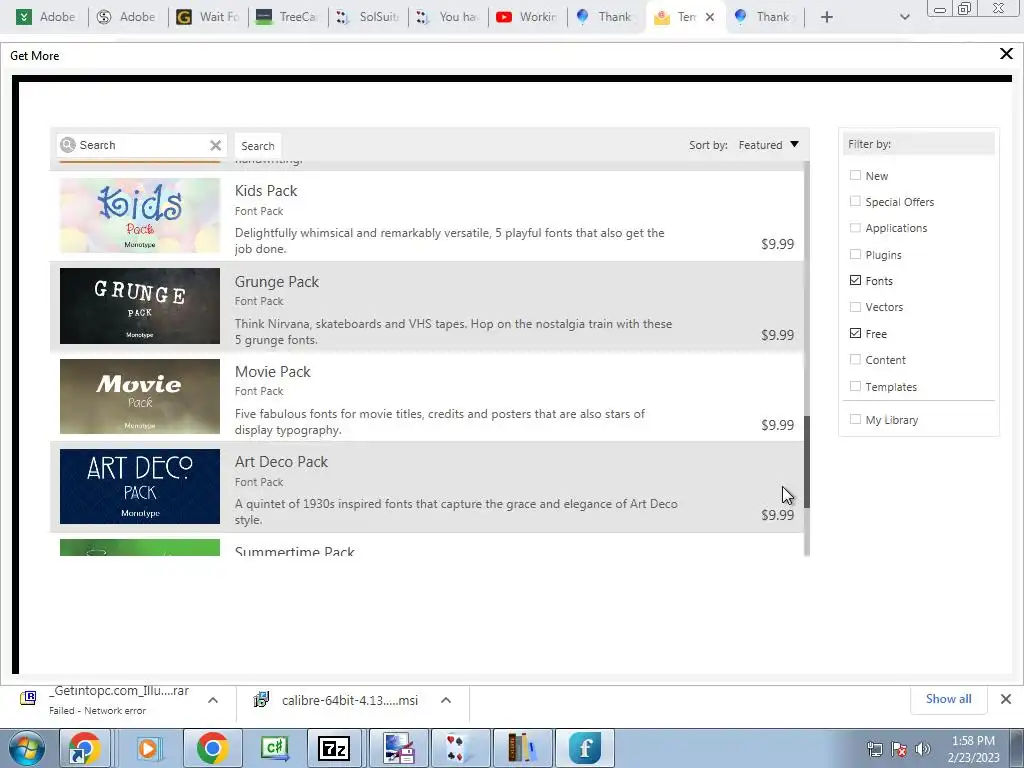Open the Art Deco Pack title
1024x768 pixels.
281,462
